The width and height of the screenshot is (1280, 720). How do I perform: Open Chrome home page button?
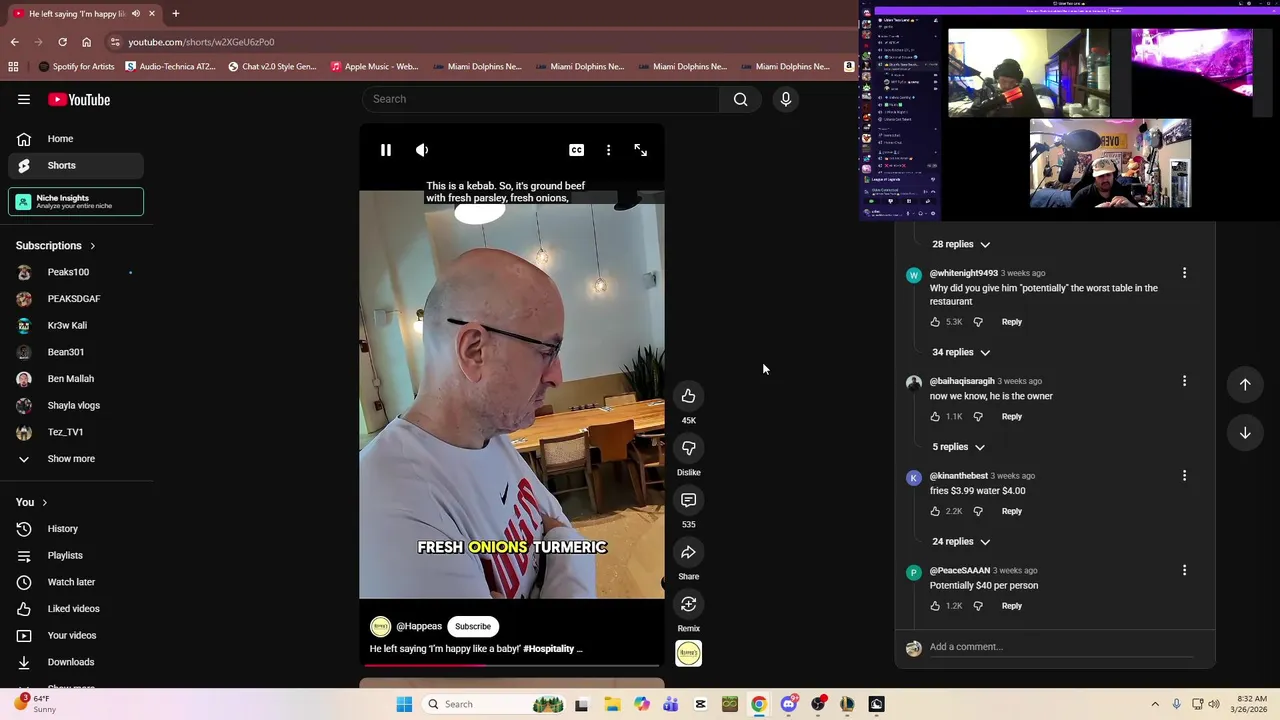coord(86,42)
